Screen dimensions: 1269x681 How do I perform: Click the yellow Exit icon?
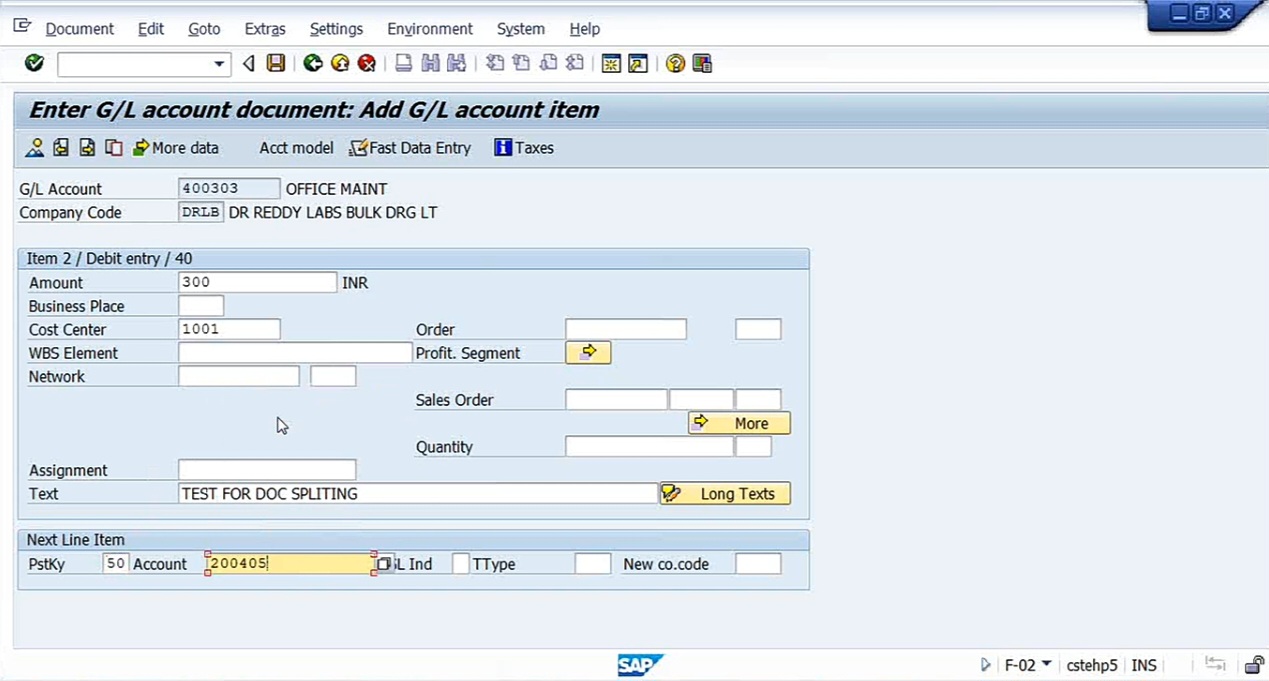coord(340,64)
